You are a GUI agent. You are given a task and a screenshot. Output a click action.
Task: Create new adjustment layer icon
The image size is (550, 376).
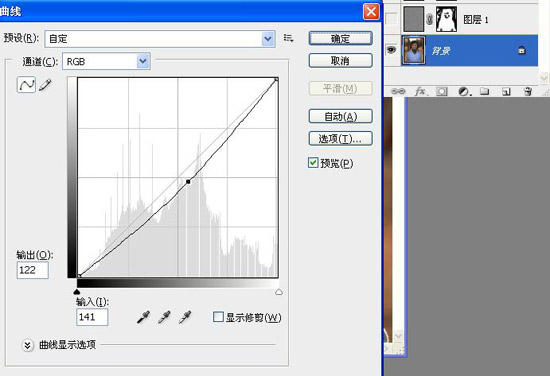pyautogui.click(x=464, y=92)
